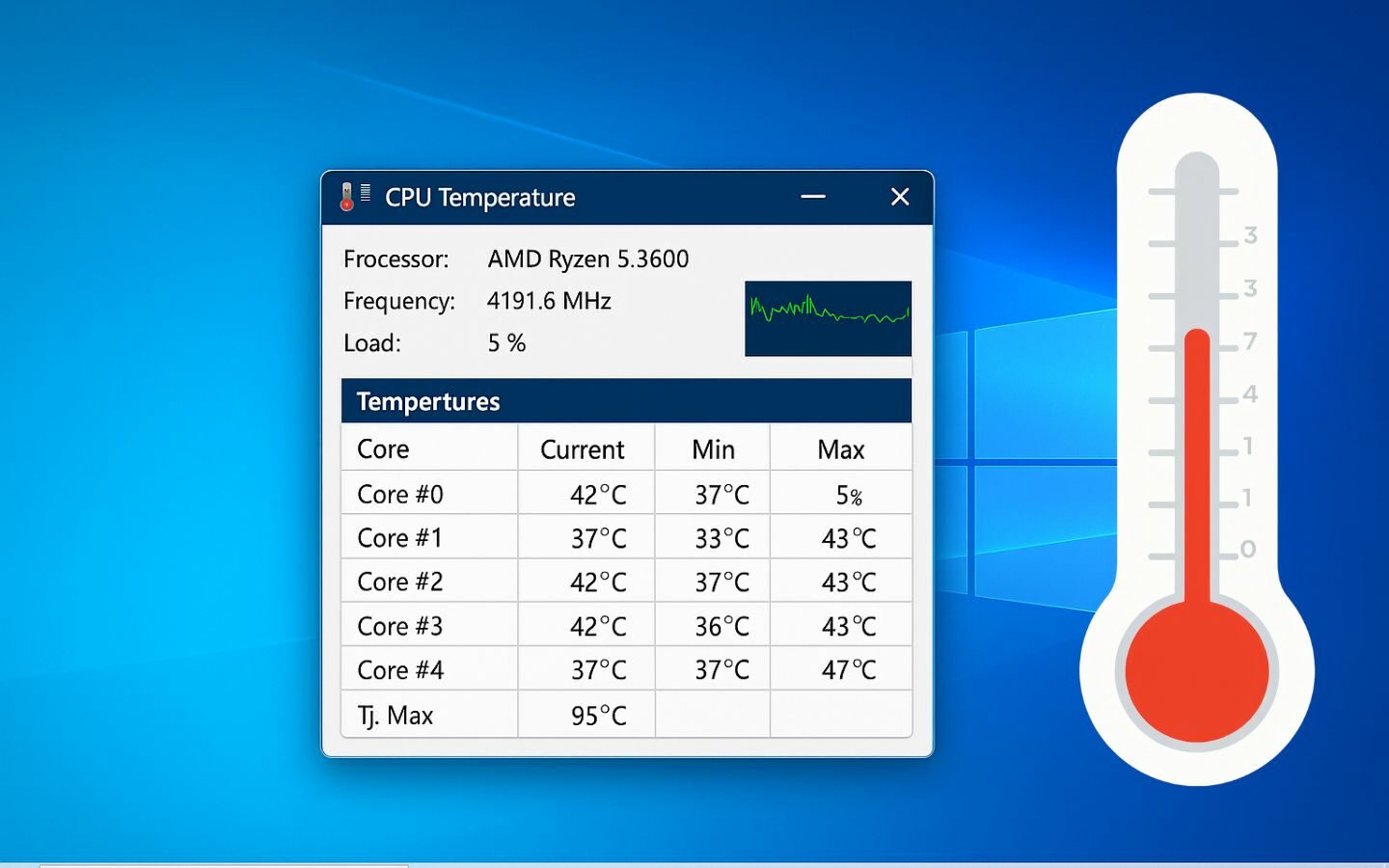Select the 'Load:' label
1389x868 pixels.
(372, 343)
